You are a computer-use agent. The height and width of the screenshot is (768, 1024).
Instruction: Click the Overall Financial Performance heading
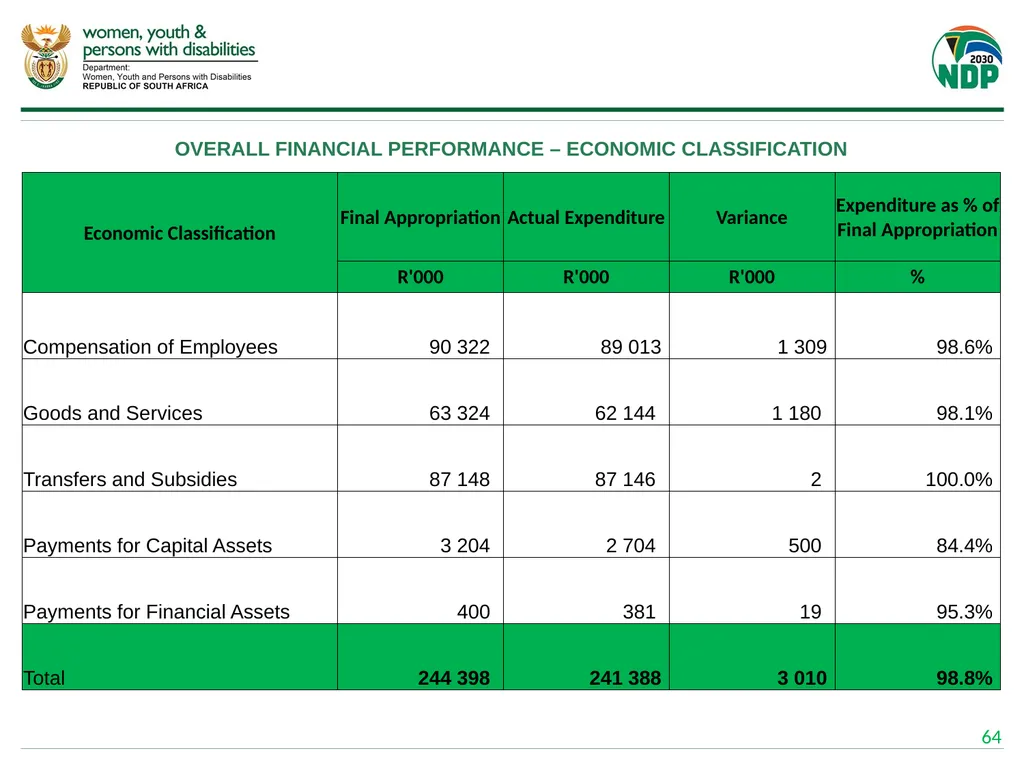point(511,149)
